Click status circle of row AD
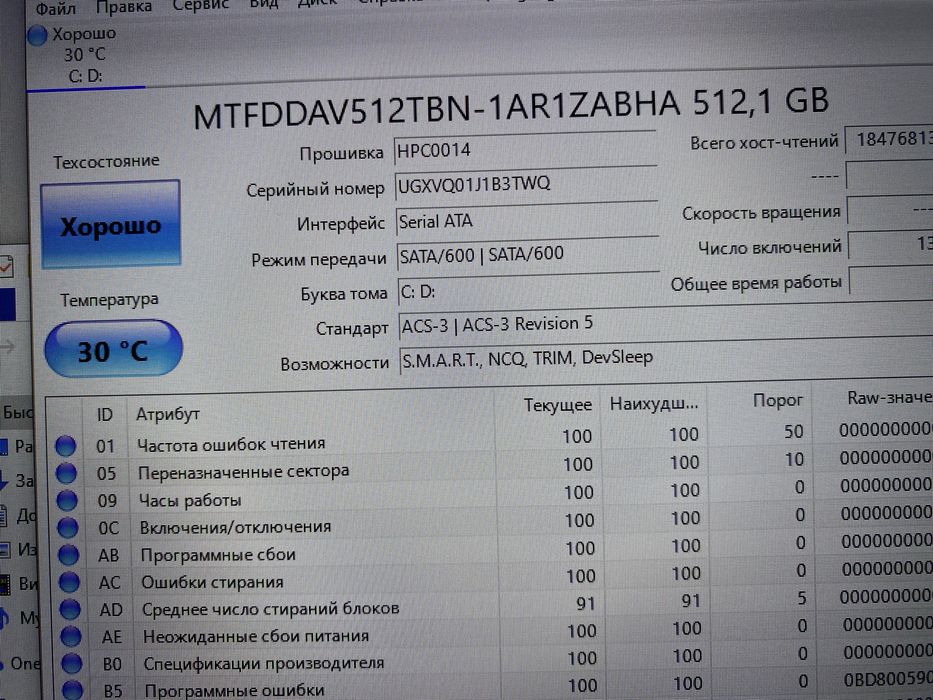 (x=70, y=610)
